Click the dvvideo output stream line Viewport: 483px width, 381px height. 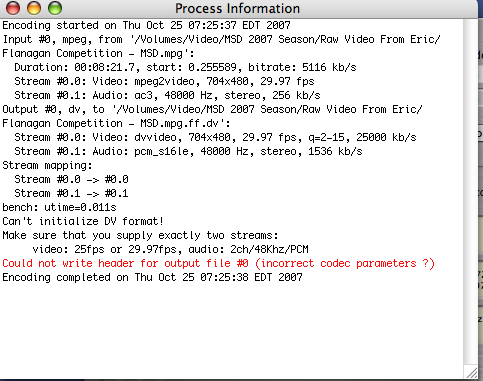215,137
